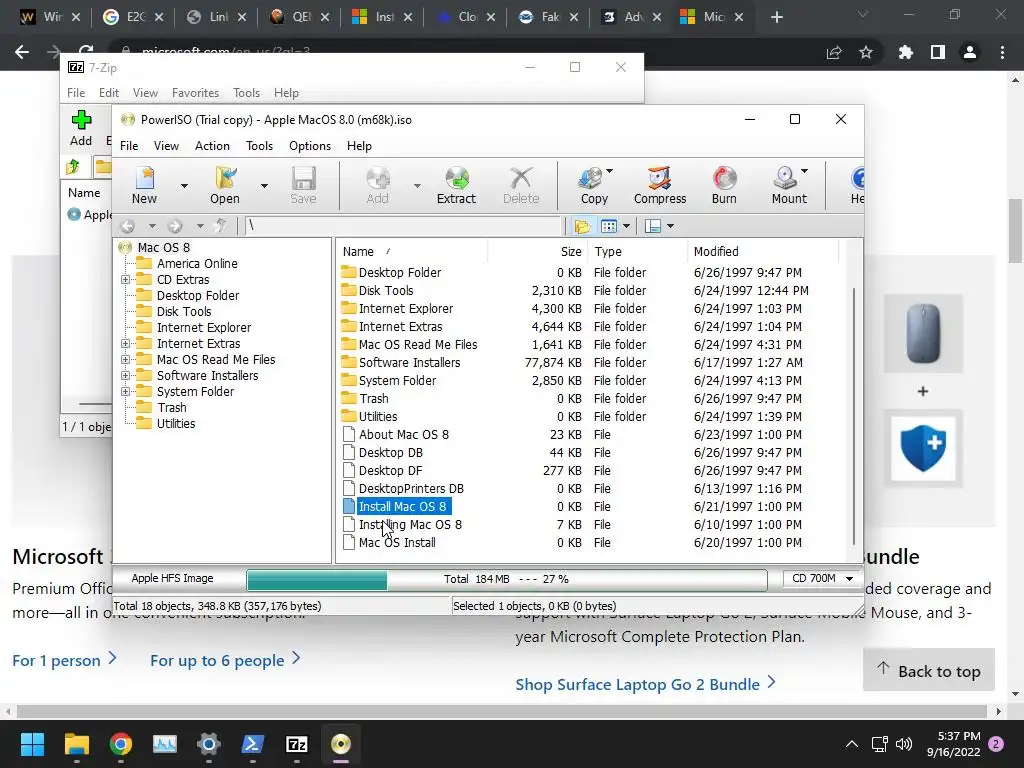Click the Copy toolbar icon
The width and height of the screenshot is (1024, 768).
pos(593,185)
